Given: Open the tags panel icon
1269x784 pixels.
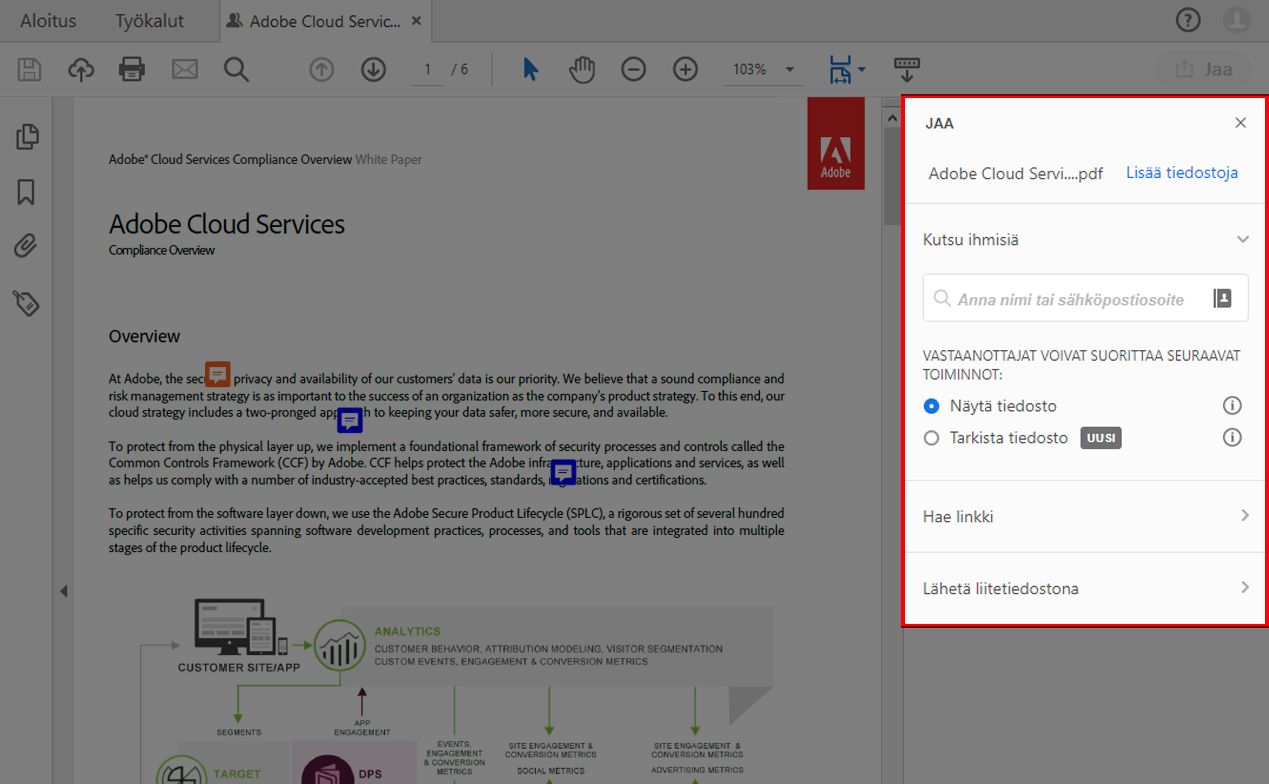Looking at the screenshot, I should coord(27,303).
